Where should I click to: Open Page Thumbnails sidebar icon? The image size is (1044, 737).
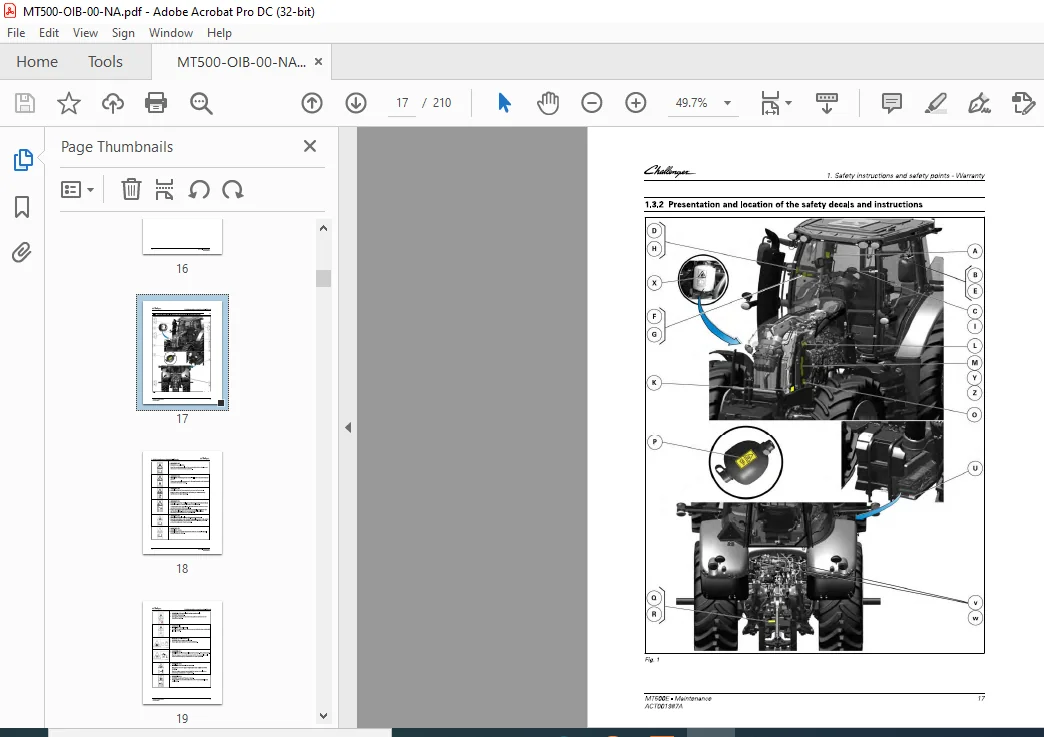23,160
